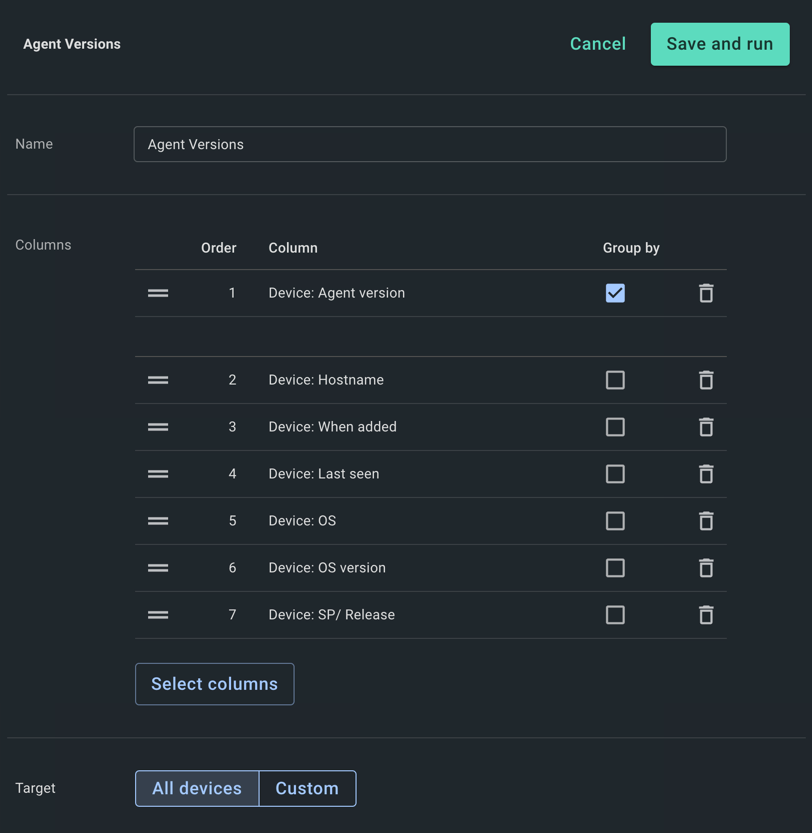Open the Select columns dialog
Screen dimensions: 812x833
point(215,684)
